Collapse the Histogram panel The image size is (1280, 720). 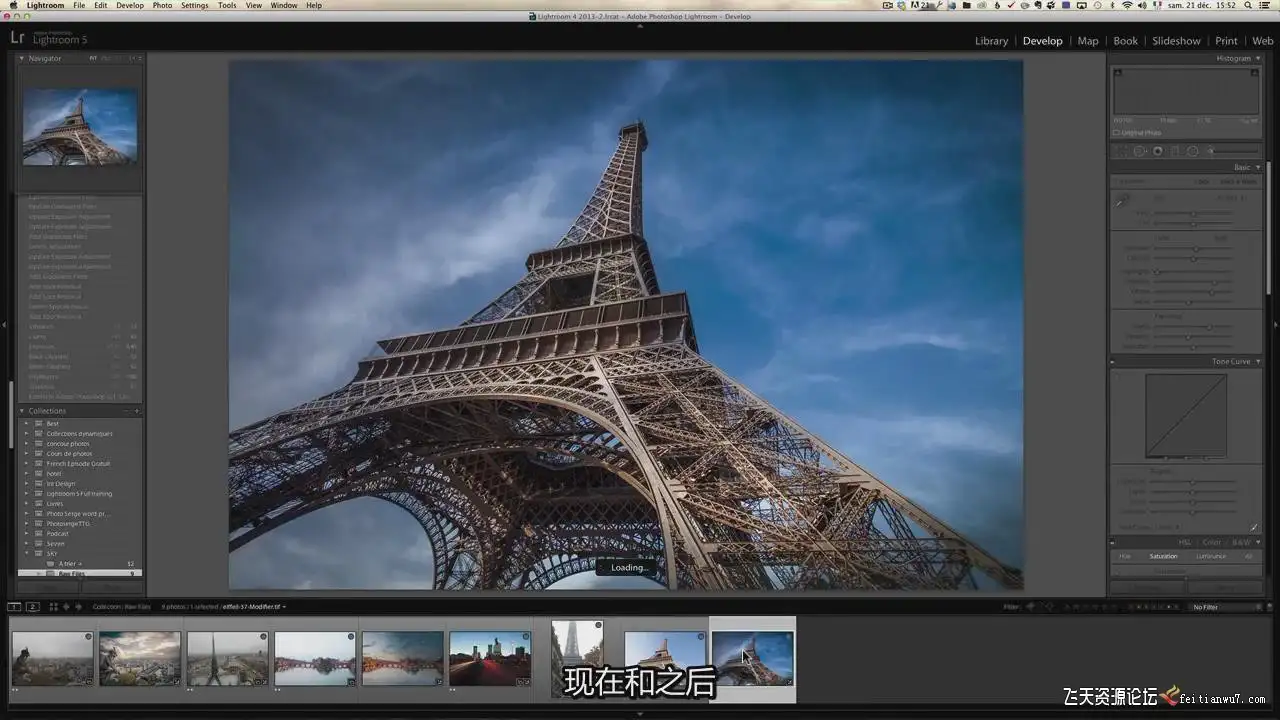(x=1258, y=58)
